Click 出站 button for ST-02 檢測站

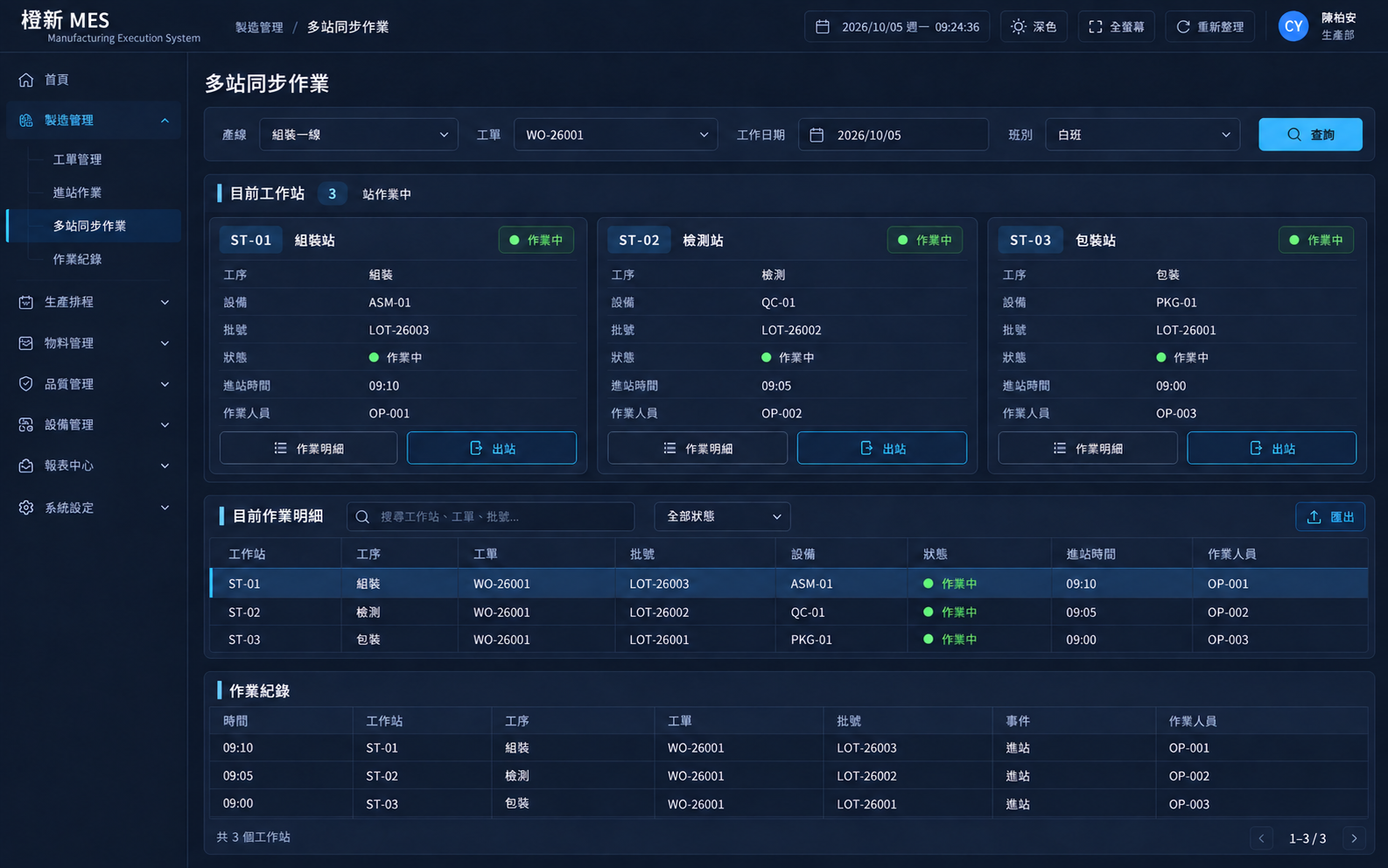(881, 448)
